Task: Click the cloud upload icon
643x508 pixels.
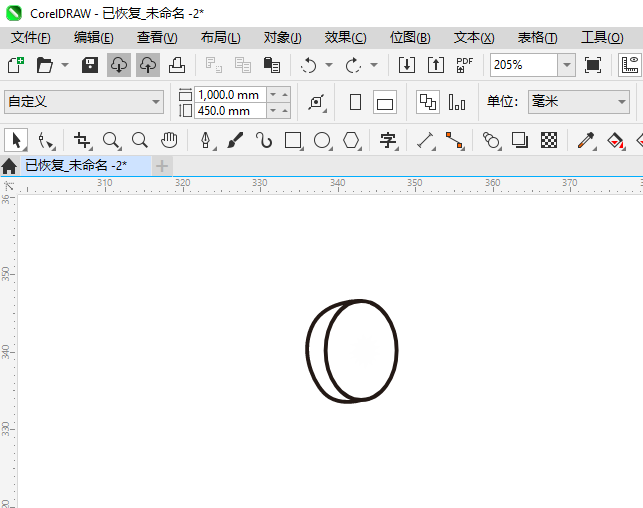Action: tap(148, 65)
